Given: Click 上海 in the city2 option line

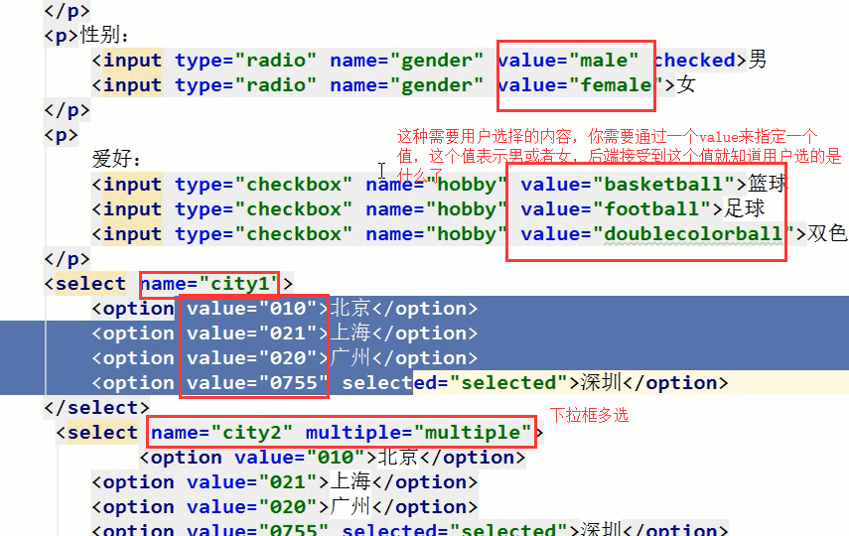Looking at the screenshot, I should pyautogui.click(x=350, y=482).
